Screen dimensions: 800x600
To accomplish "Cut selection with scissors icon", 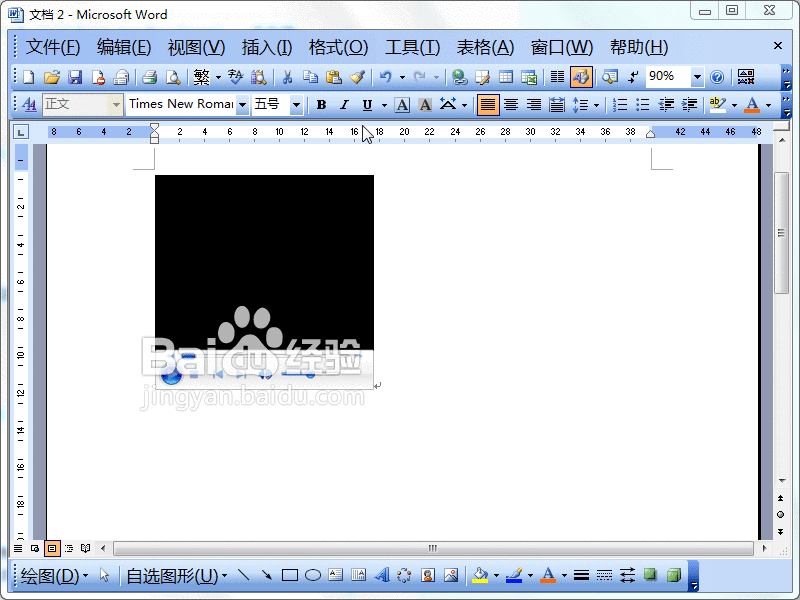I will click(x=287, y=77).
